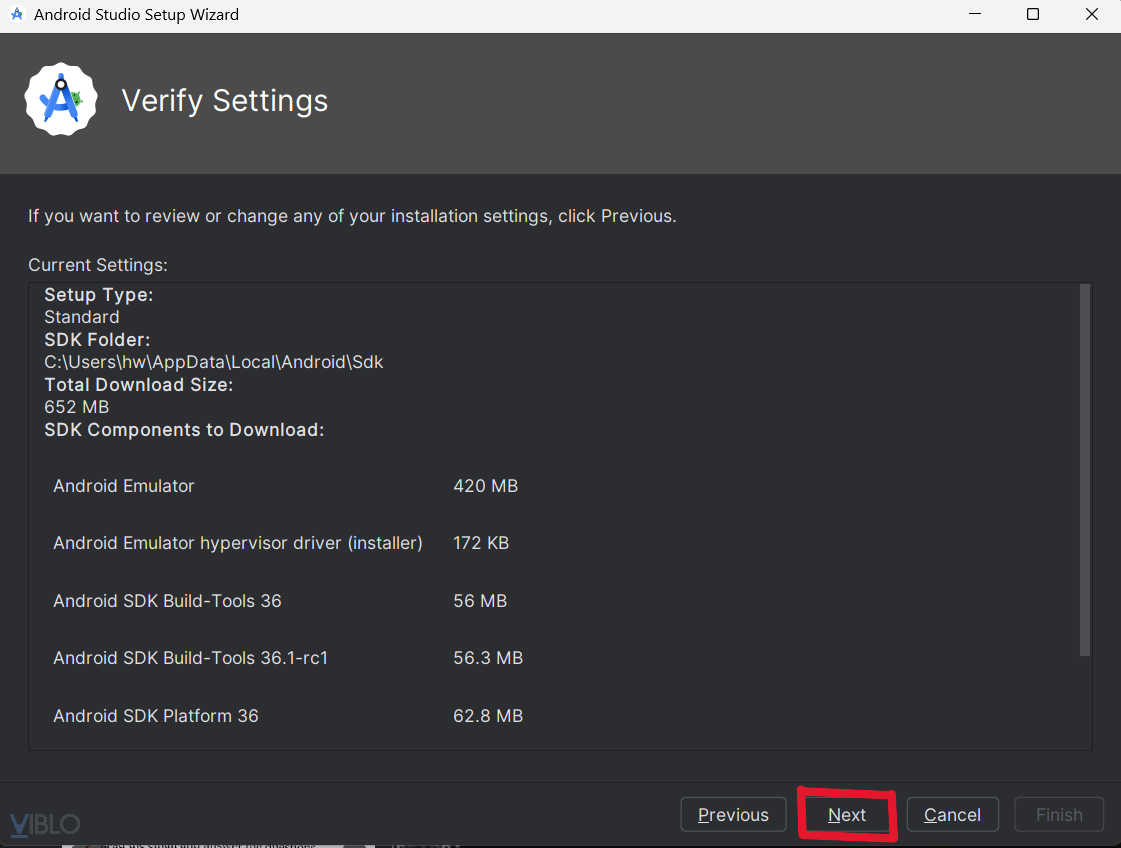The width and height of the screenshot is (1121, 848).
Task: Click the Android SDK Platform 36 entry
Action: point(156,716)
